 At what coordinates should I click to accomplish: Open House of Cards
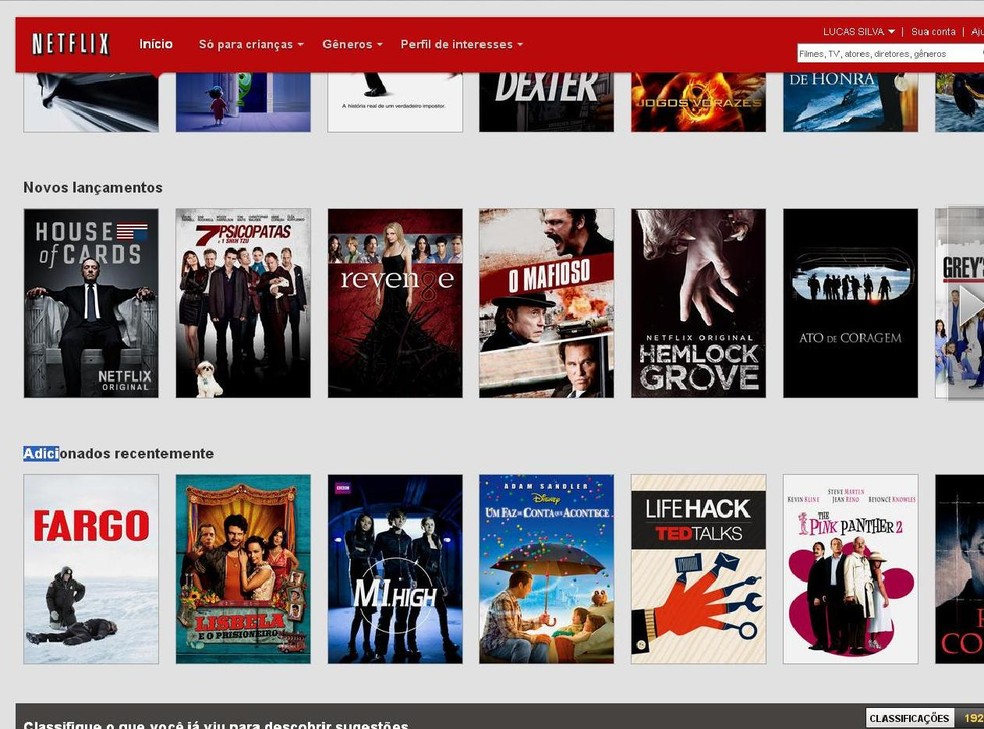coord(90,303)
